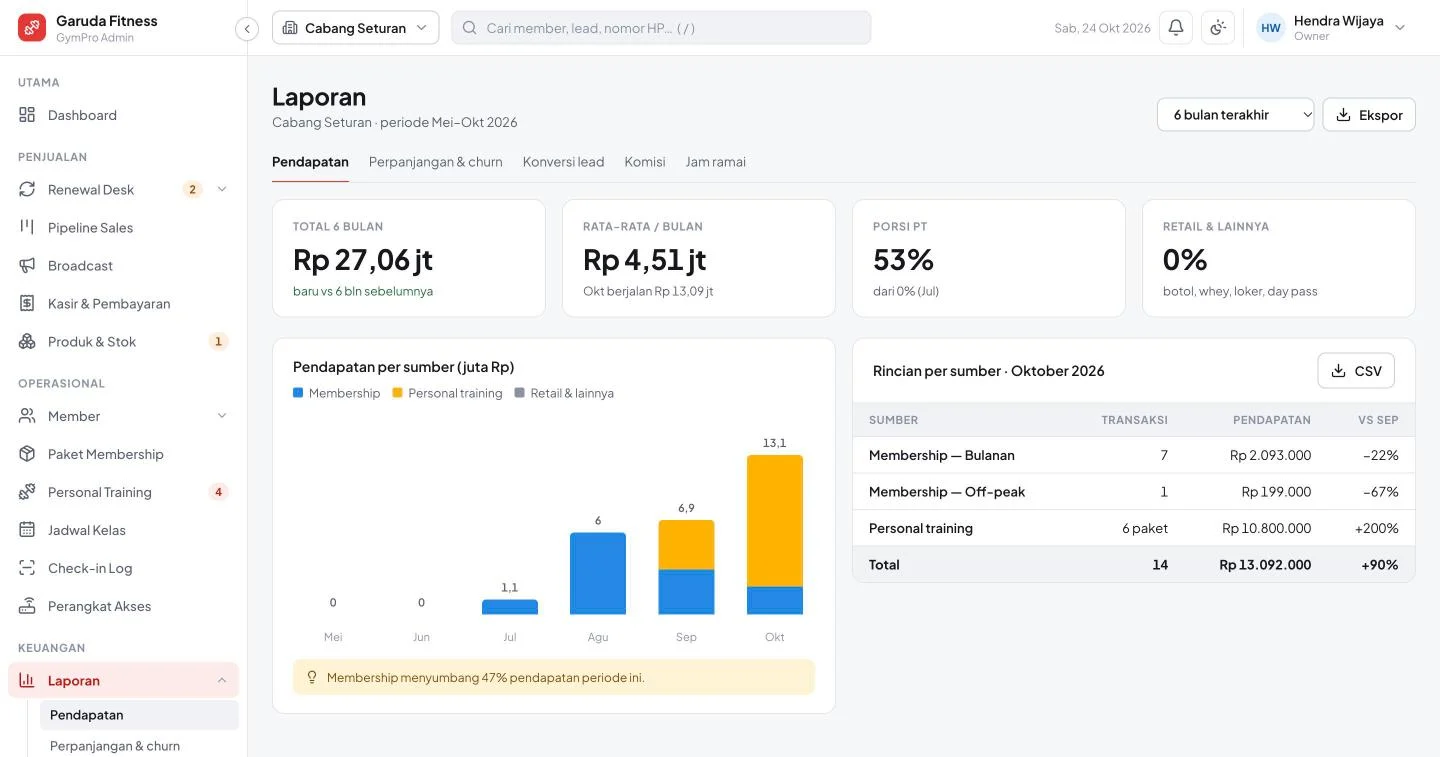This screenshot has height=757, width=1440.
Task: Click the Broadcast megaphone icon
Action: click(x=27, y=266)
